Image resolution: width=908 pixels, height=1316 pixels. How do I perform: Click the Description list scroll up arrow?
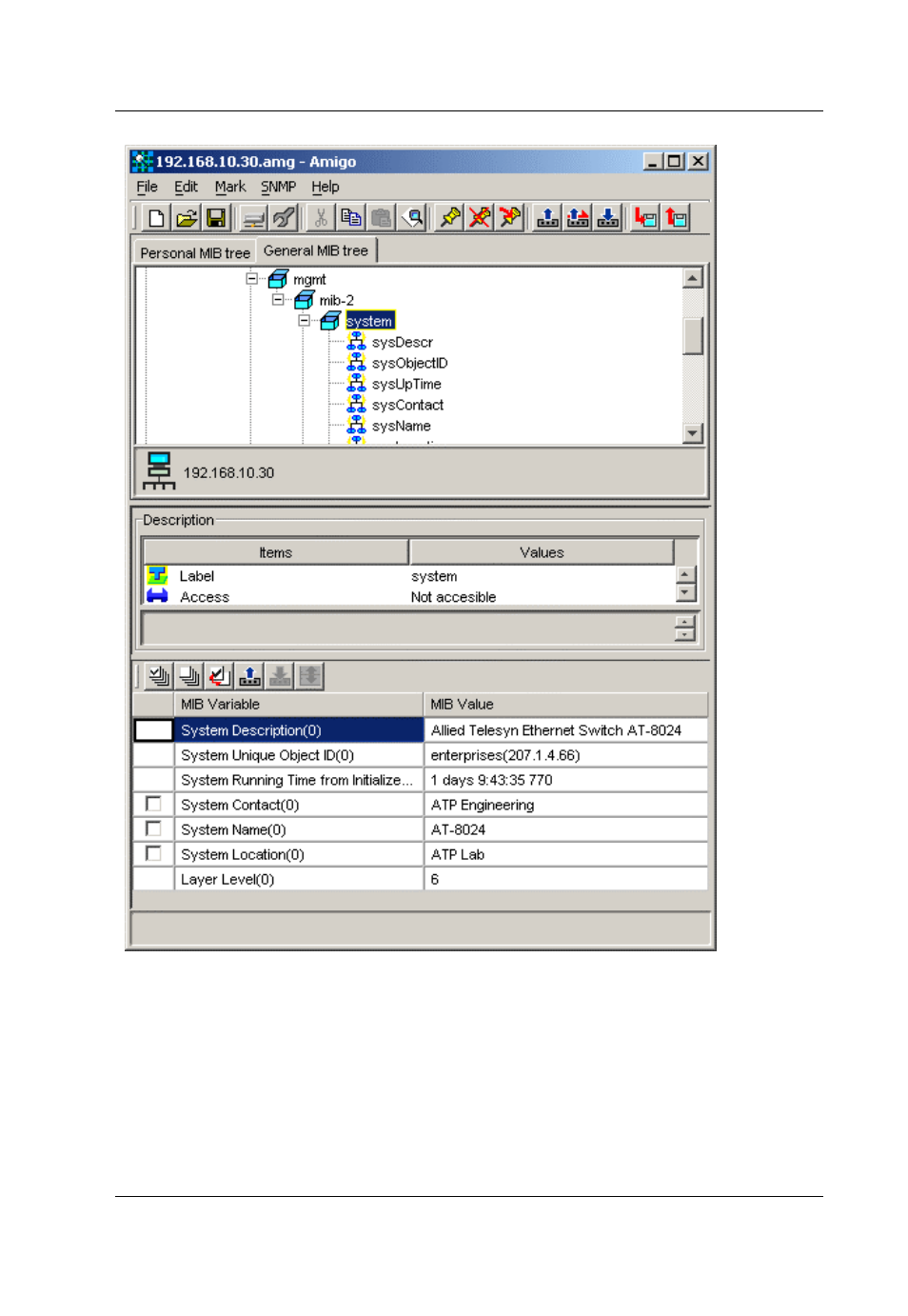click(685, 574)
